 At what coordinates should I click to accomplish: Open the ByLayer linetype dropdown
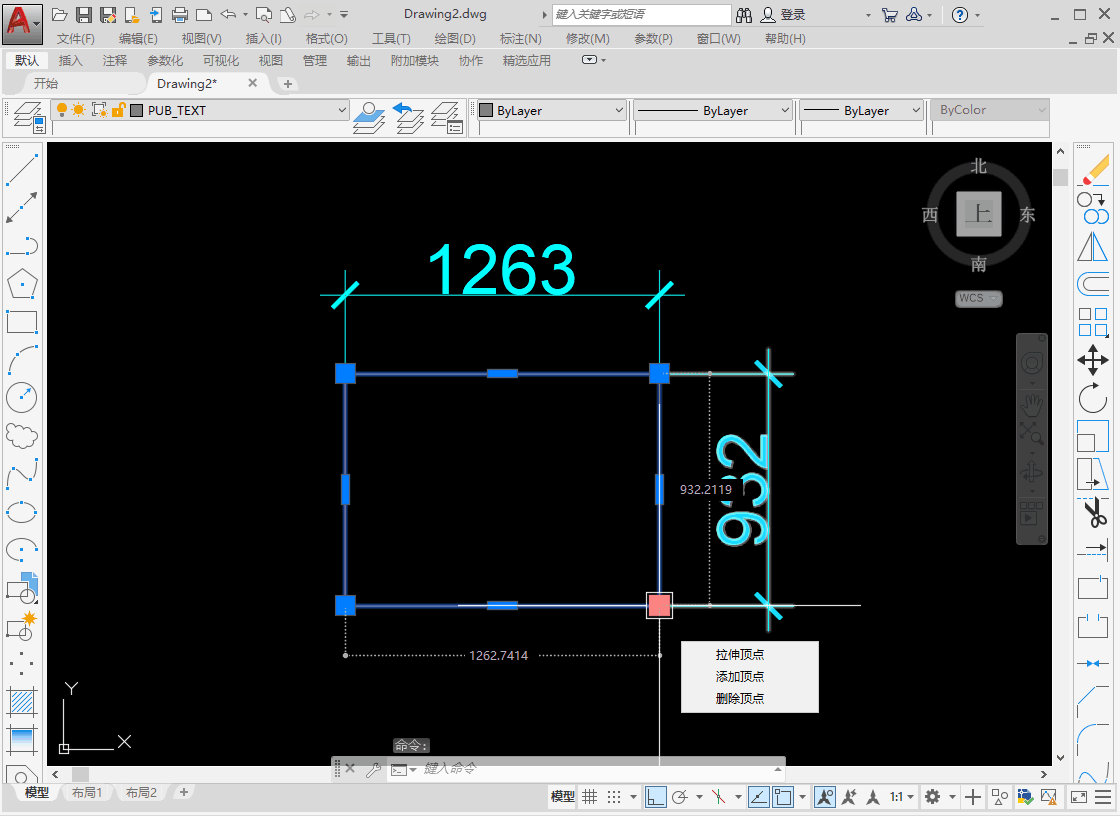click(x=784, y=110)
